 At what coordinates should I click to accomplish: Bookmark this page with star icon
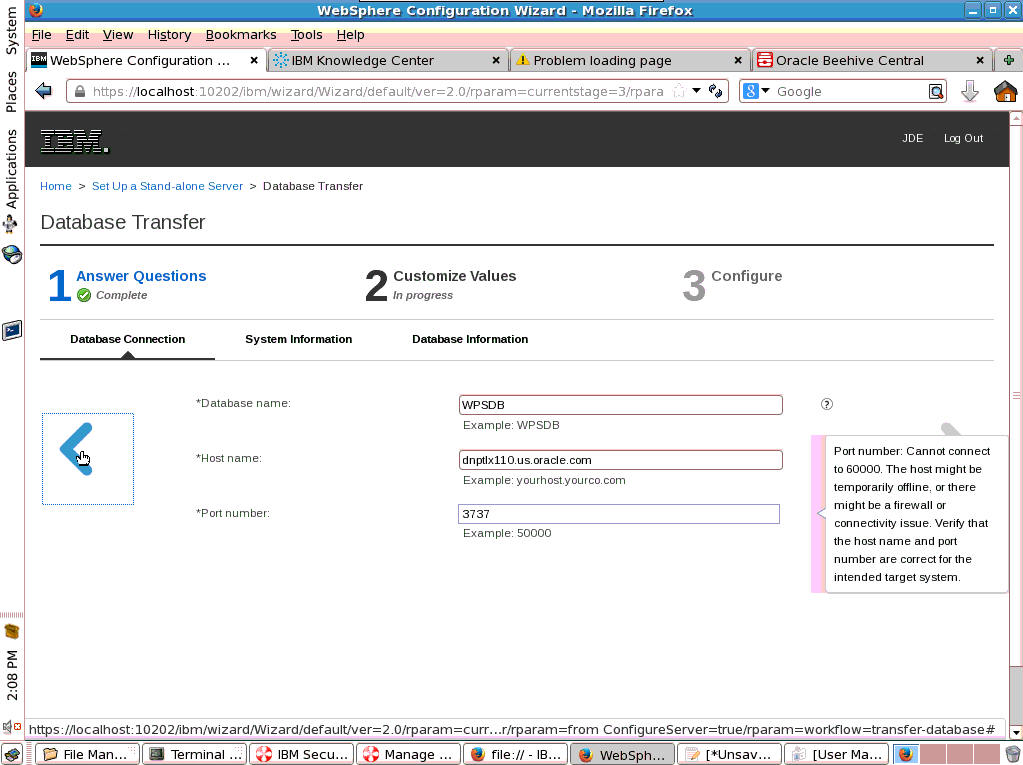coord(679,91)
